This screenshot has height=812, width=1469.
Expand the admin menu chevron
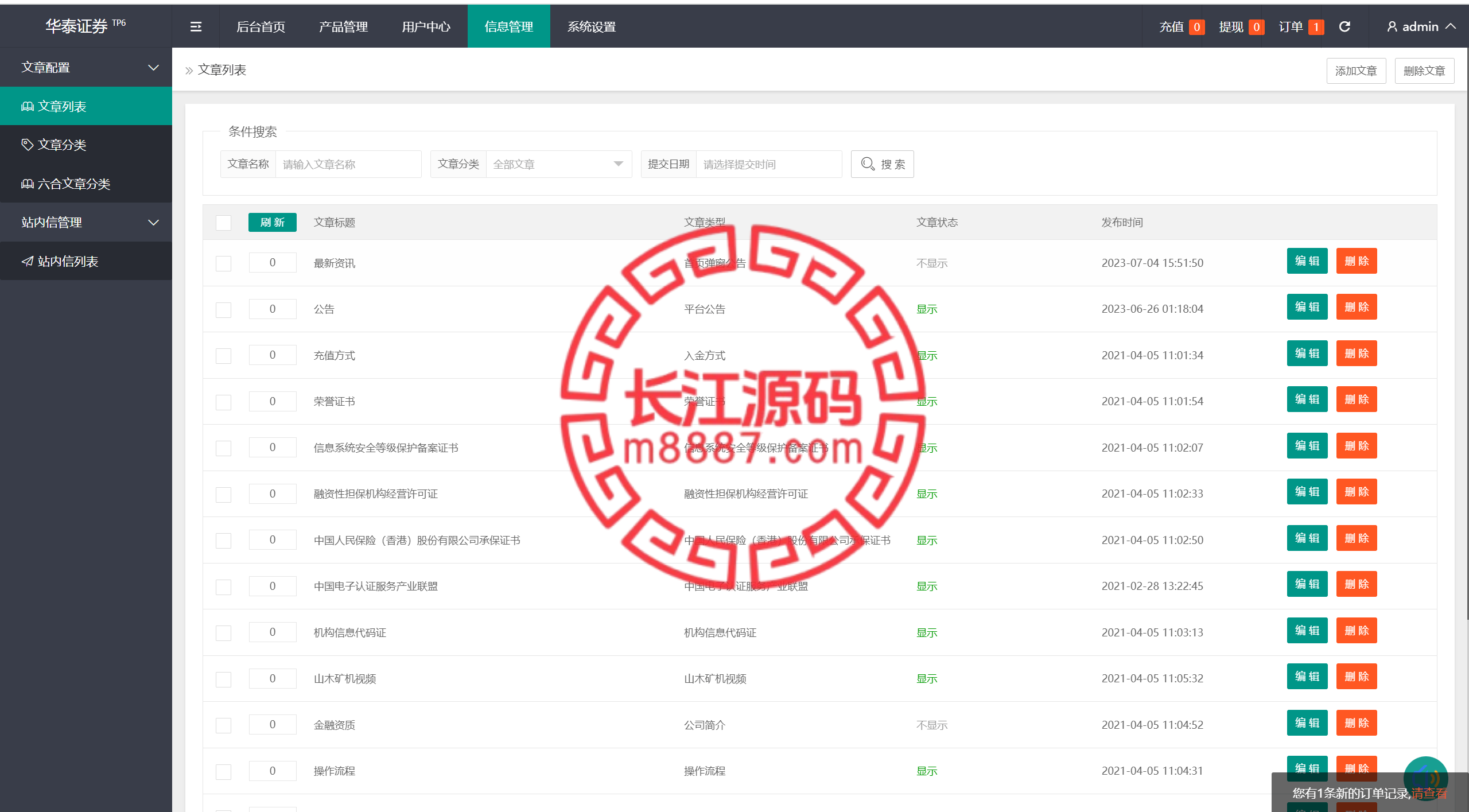[1451, 26]
